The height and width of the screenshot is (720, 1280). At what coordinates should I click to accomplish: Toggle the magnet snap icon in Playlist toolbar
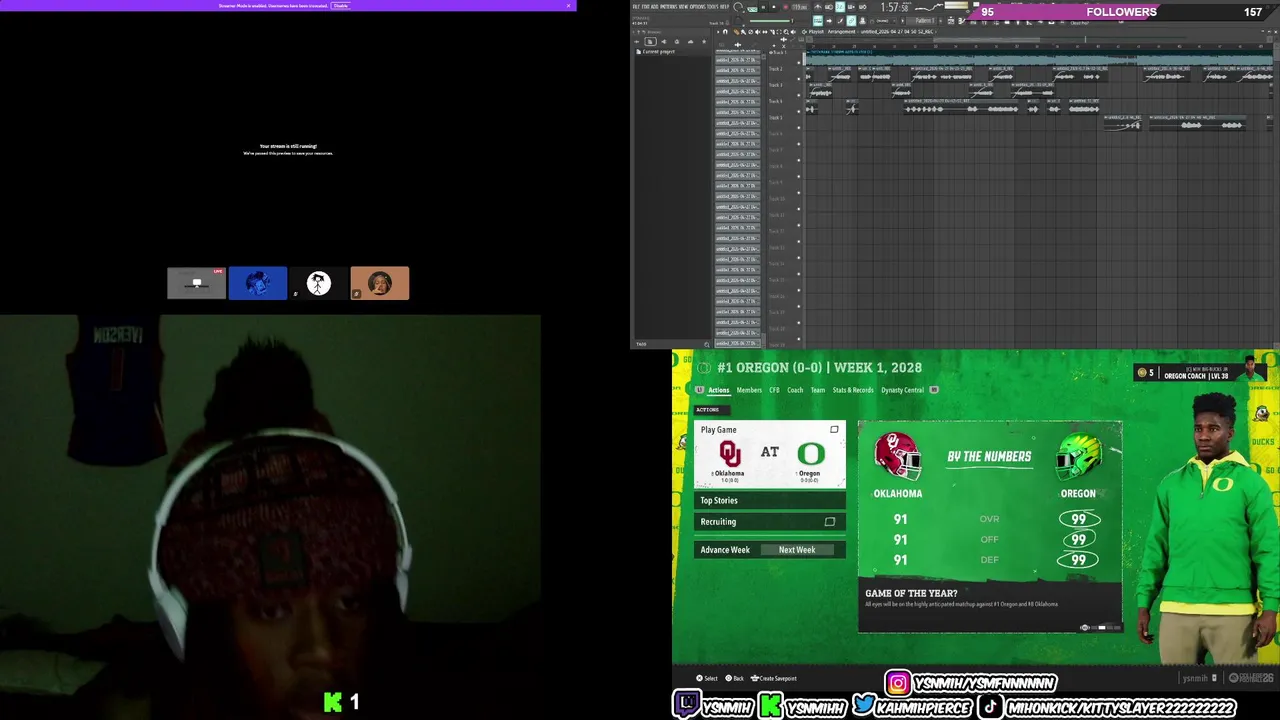(725, 32)
